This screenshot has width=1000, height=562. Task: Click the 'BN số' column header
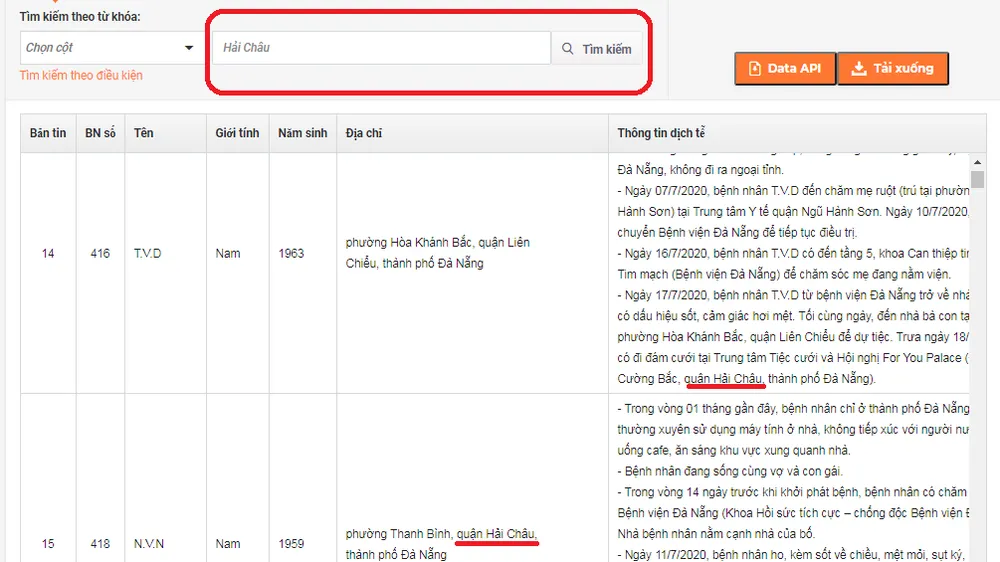(x=100, y=133)
